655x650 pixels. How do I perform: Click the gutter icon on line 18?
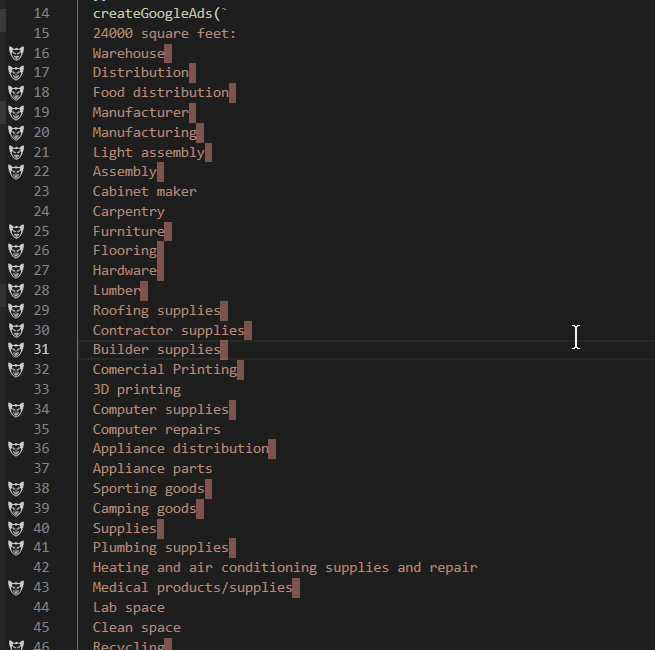[x=16, y=92]
